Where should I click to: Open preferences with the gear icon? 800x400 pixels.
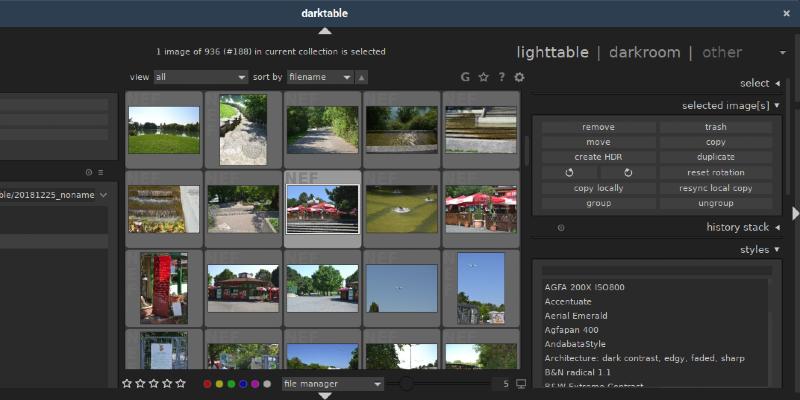pos(519,77)
